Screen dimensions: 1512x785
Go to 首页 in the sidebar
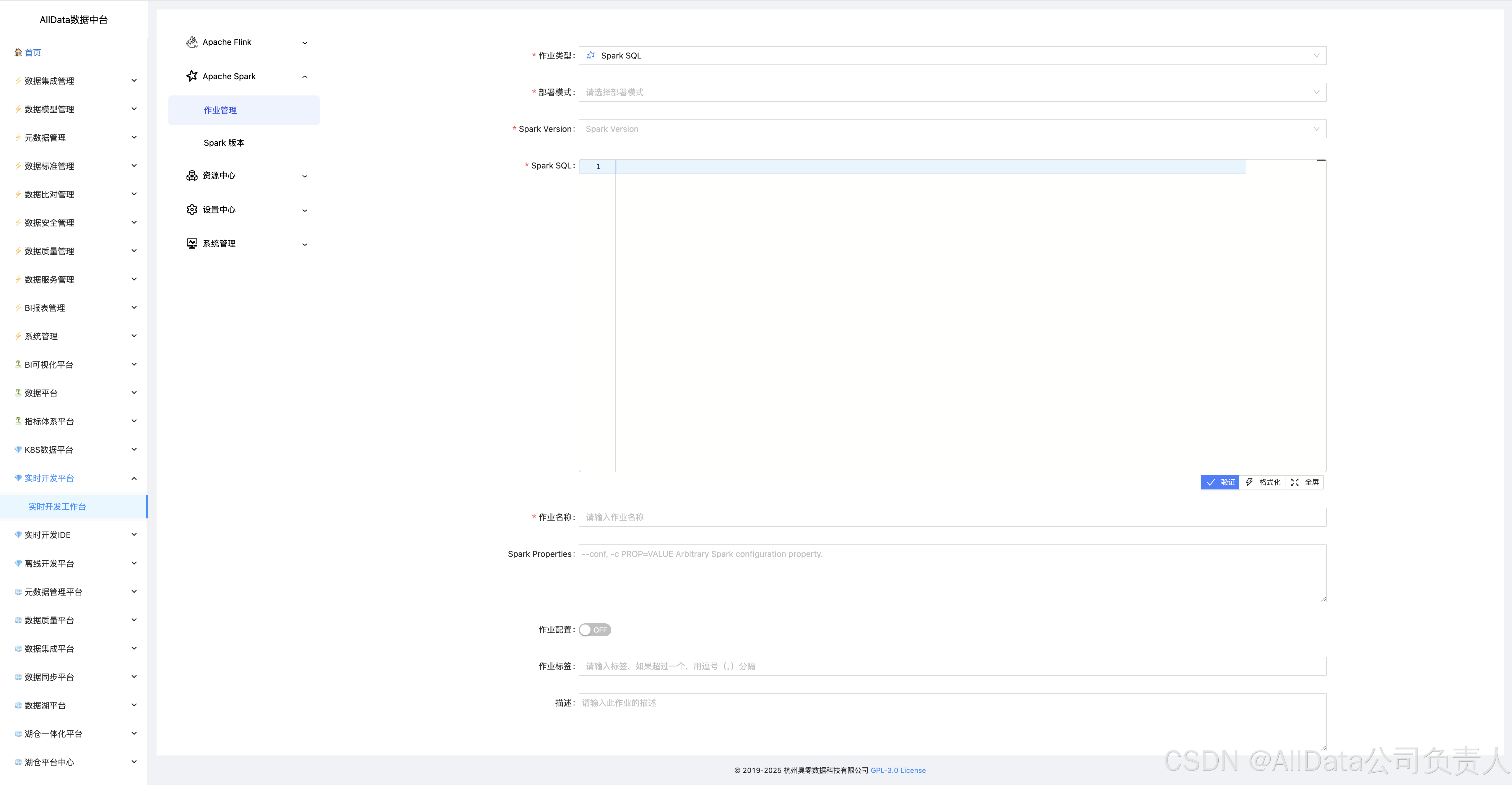(x=32, y=52)
